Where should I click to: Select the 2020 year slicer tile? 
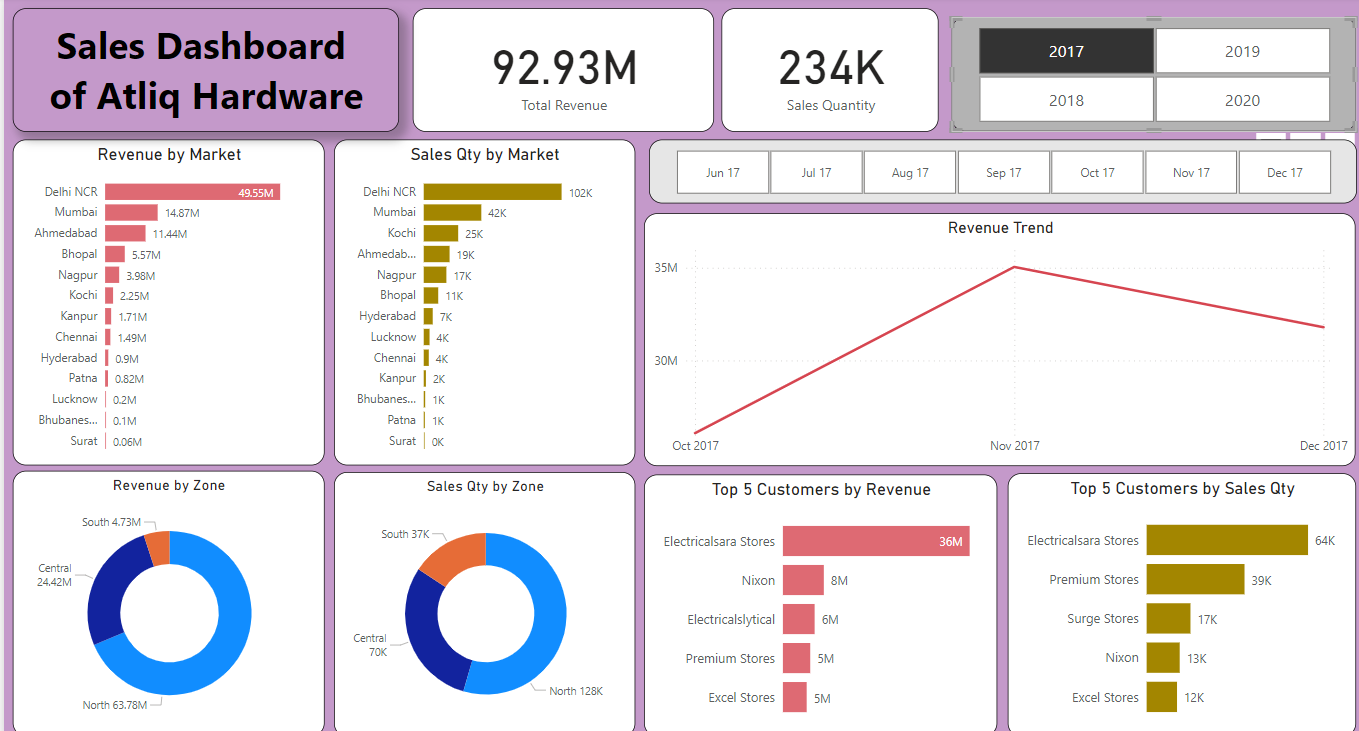(1242, 100)
